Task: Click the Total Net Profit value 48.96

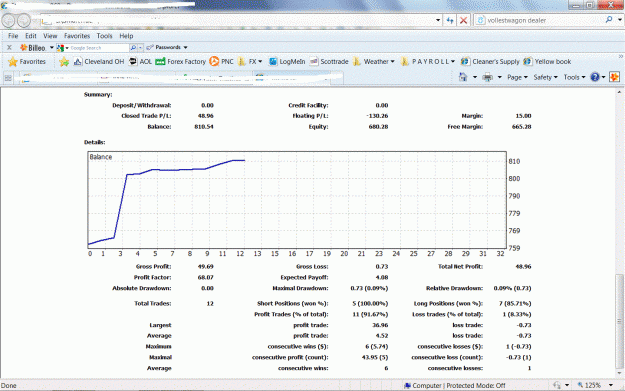Action: [x=523, y=267]
